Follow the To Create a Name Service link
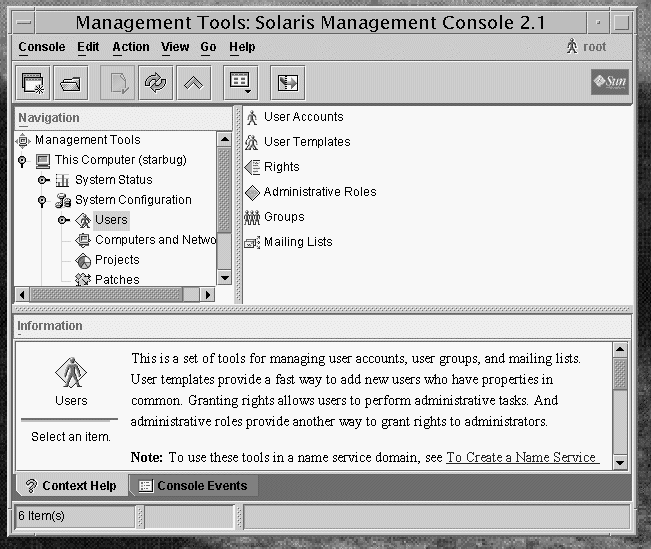Image resolution: width=651 pixels, height=549 pixels. [521, 457]
